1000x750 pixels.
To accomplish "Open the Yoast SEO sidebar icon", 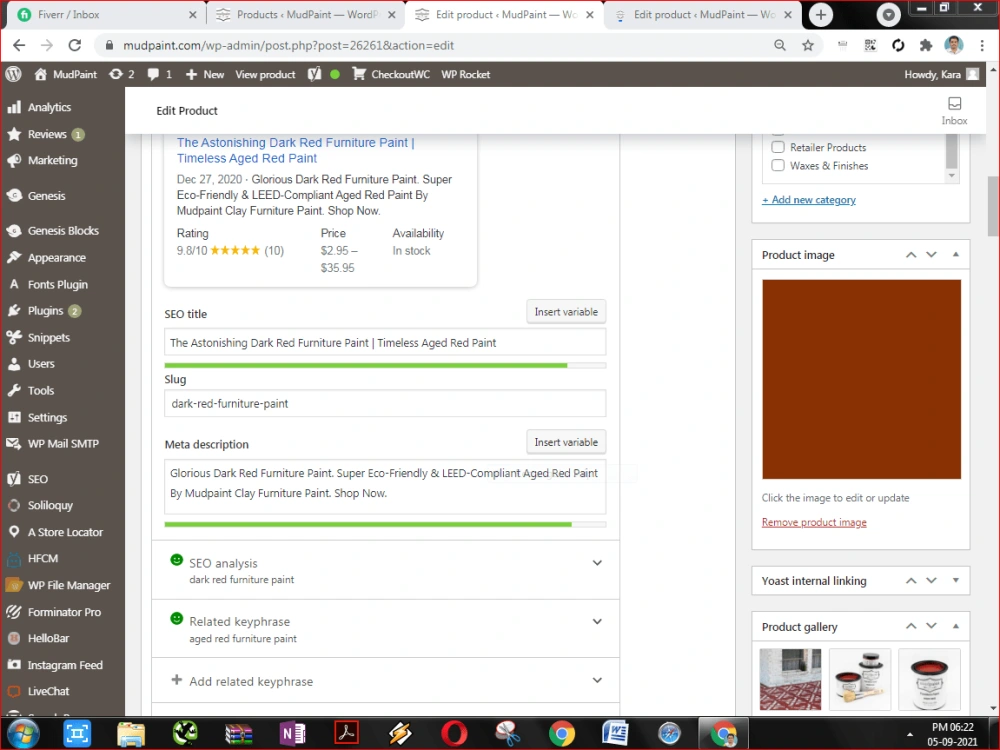I will tap(13, 479).
